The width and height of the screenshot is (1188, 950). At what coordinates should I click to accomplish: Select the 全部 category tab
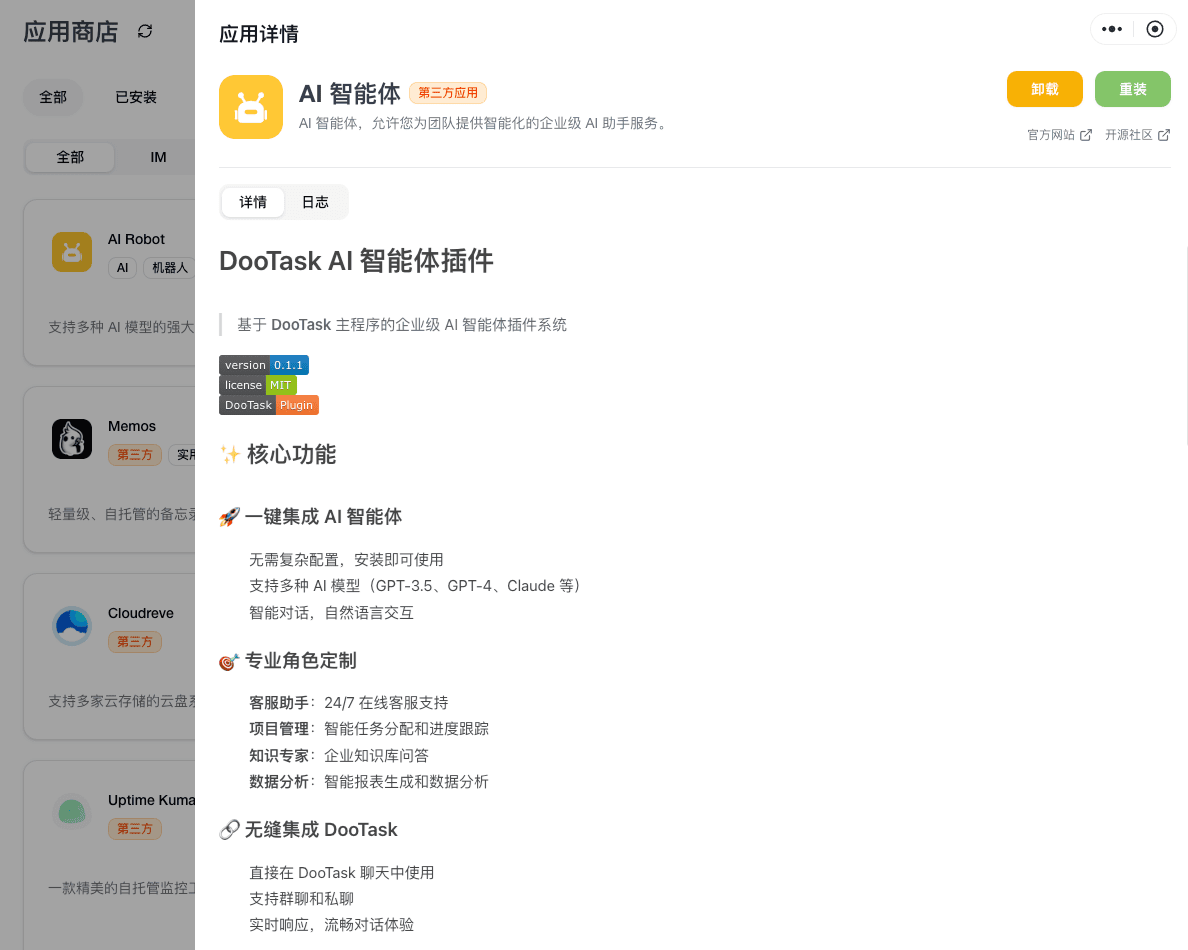pyautogui.click(x=70, y=157)
